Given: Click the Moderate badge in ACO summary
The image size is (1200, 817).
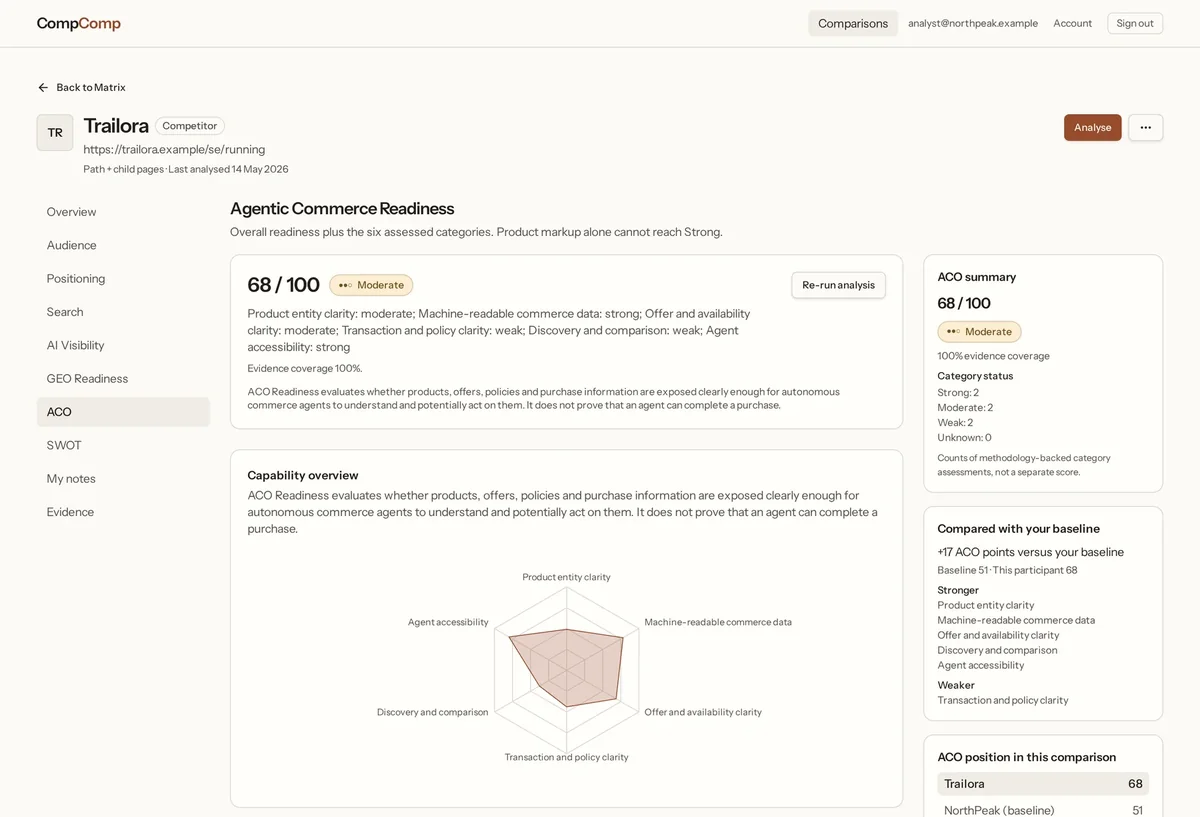Looking at the screenshot, I should tap(979, 331).
